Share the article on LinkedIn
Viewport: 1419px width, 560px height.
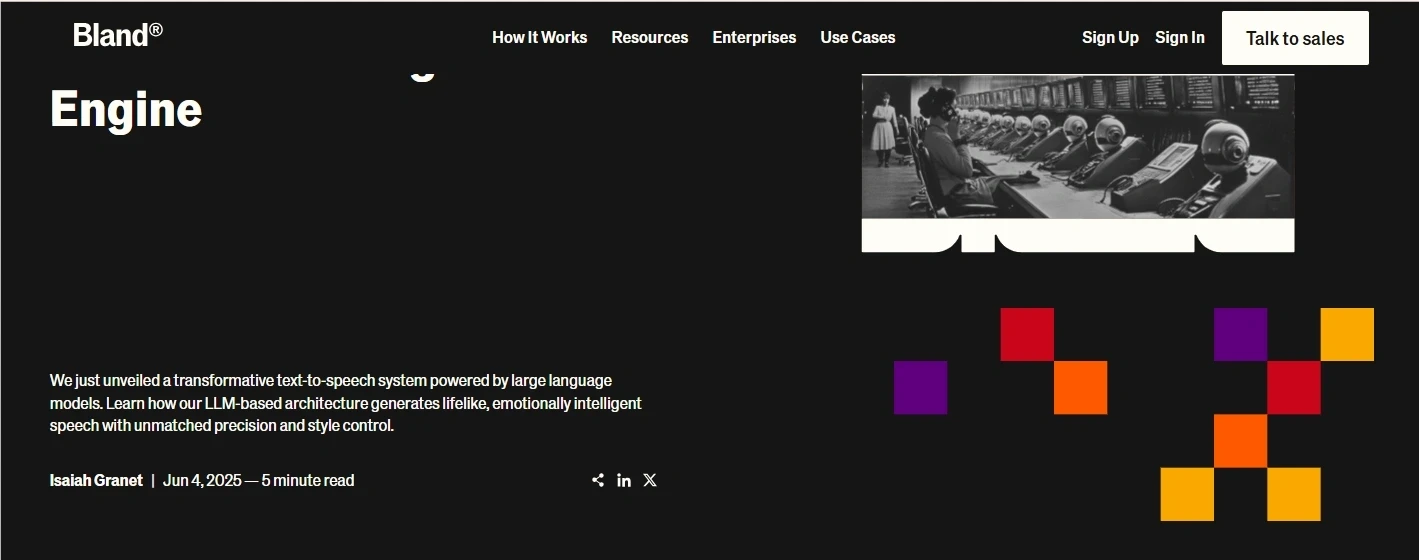pos(624,480)
